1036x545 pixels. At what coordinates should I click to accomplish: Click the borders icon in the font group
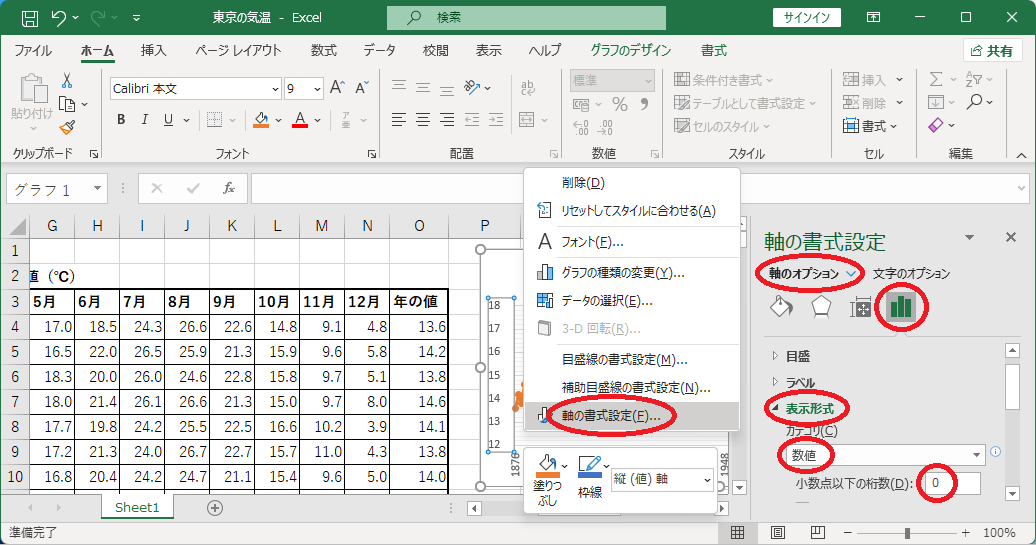[214, 120]
